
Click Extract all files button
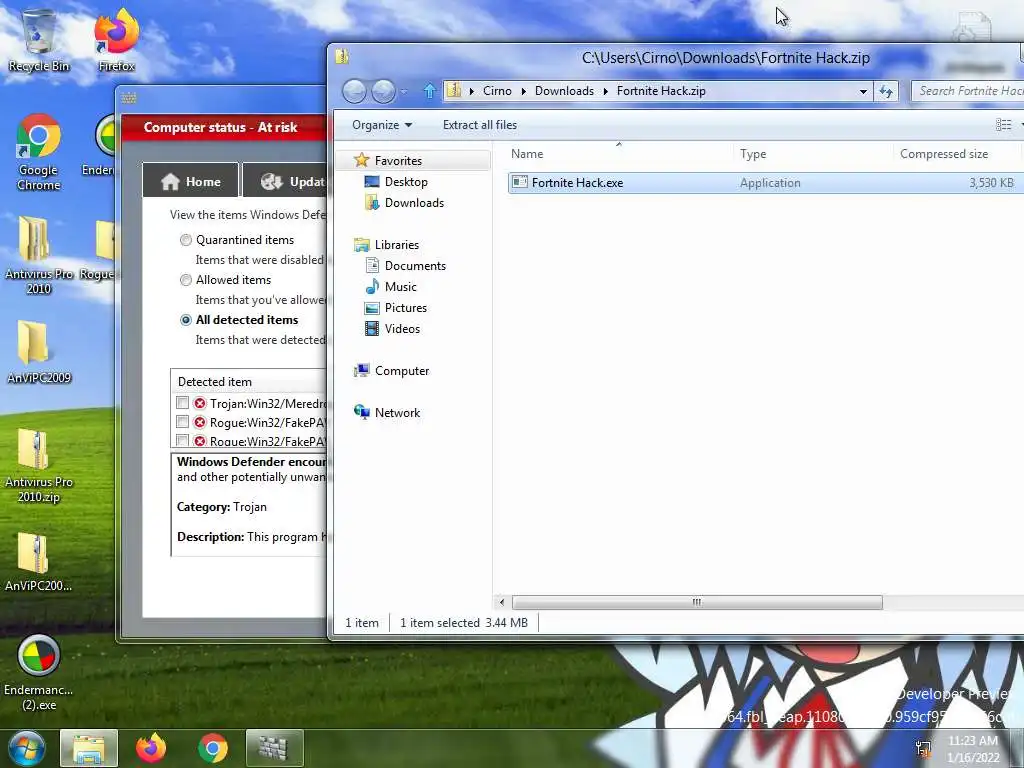(480, 125)
